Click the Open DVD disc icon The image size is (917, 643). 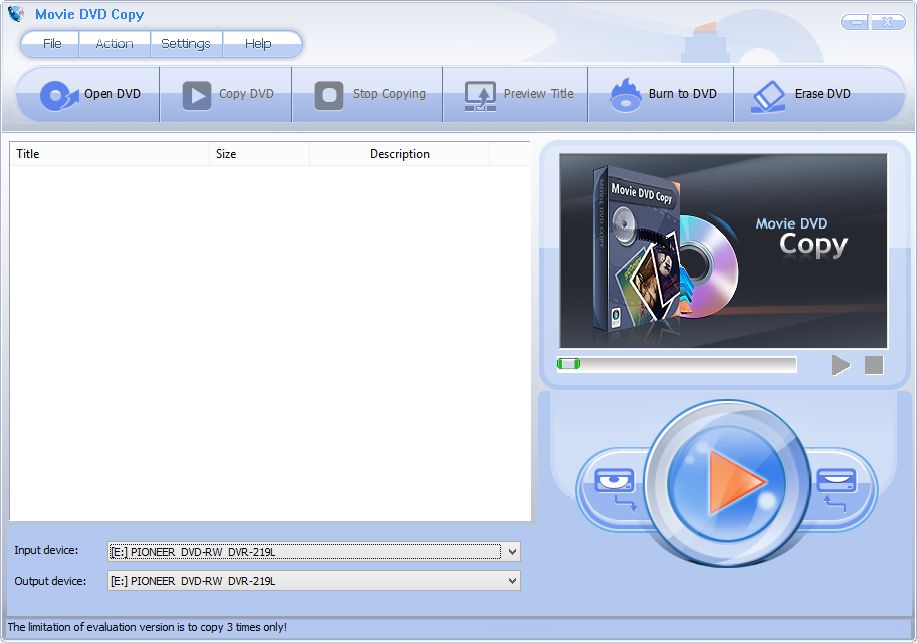click(x=58, y=95)
